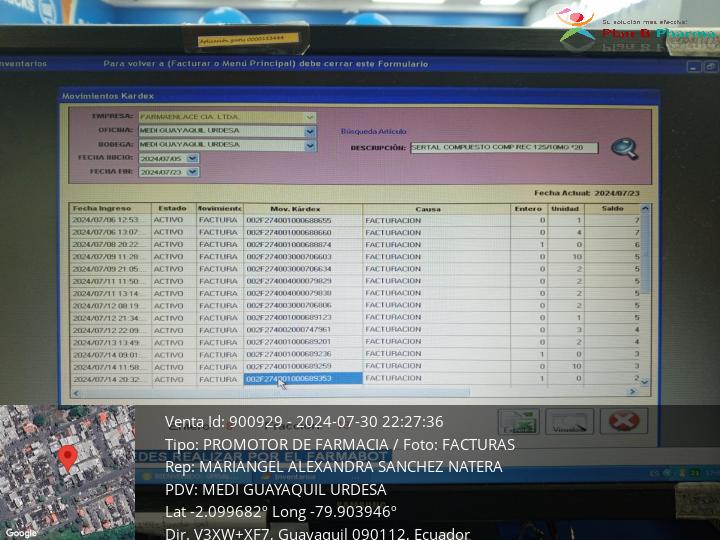Click date cell 2024/07/13 13:49

(110, 343)
